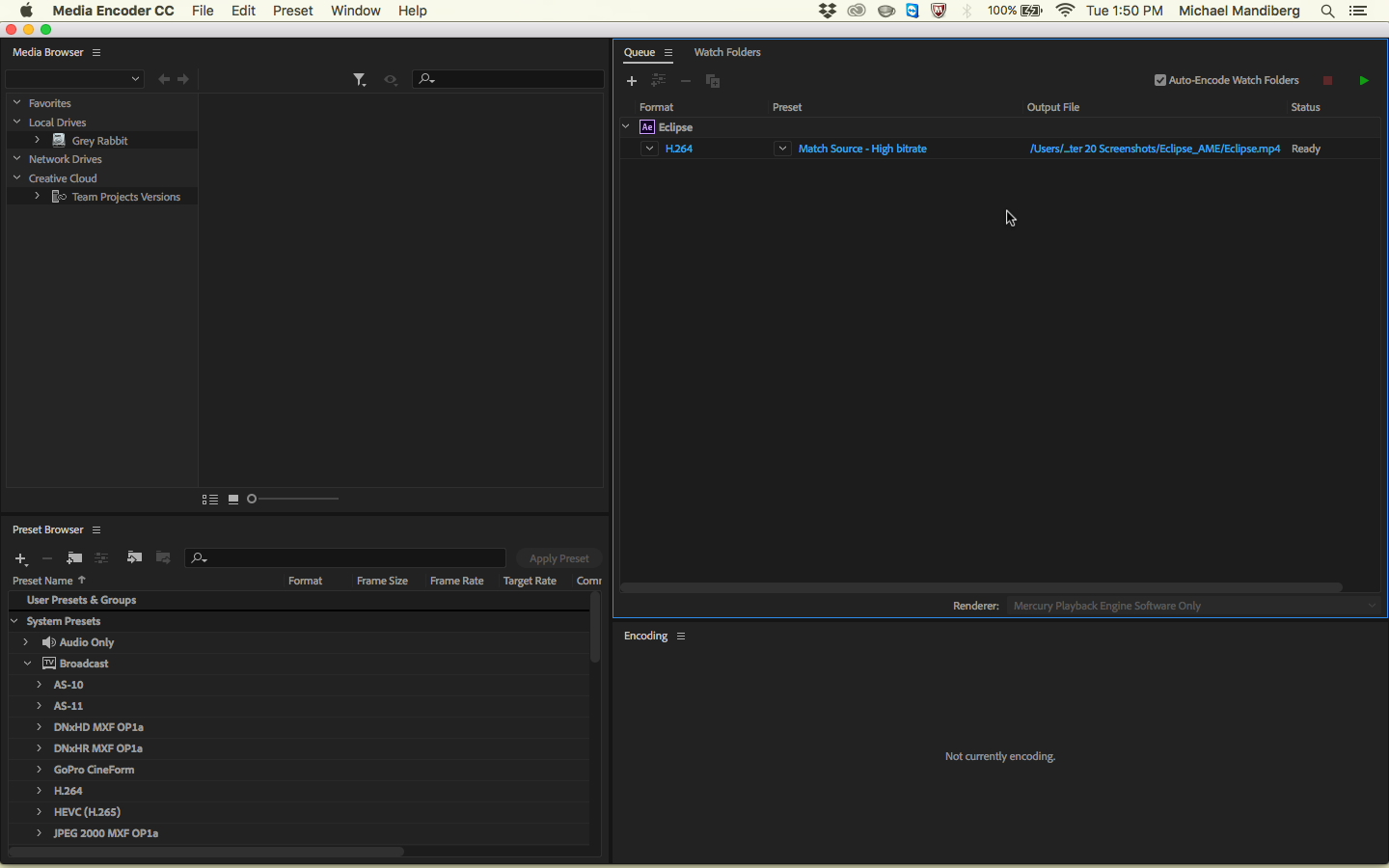Open the Renderer dropdown menu

(1192, 606)
